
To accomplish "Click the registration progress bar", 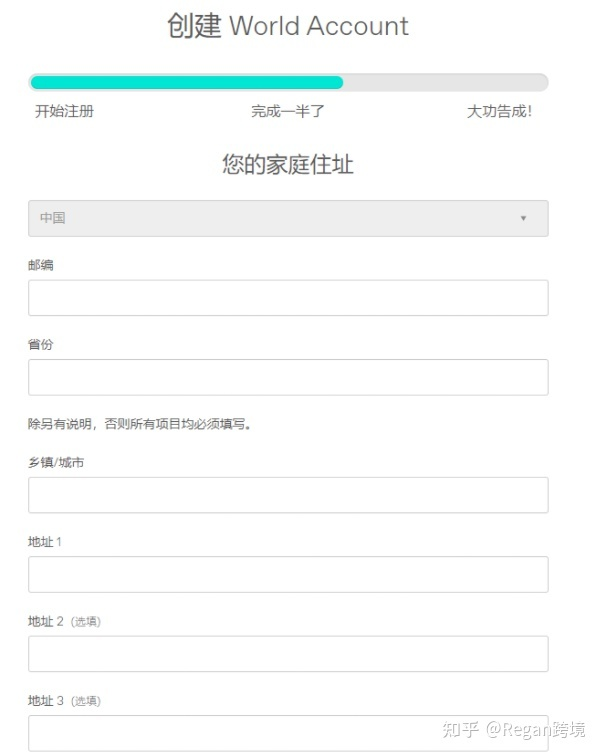I will coord(288,82).
